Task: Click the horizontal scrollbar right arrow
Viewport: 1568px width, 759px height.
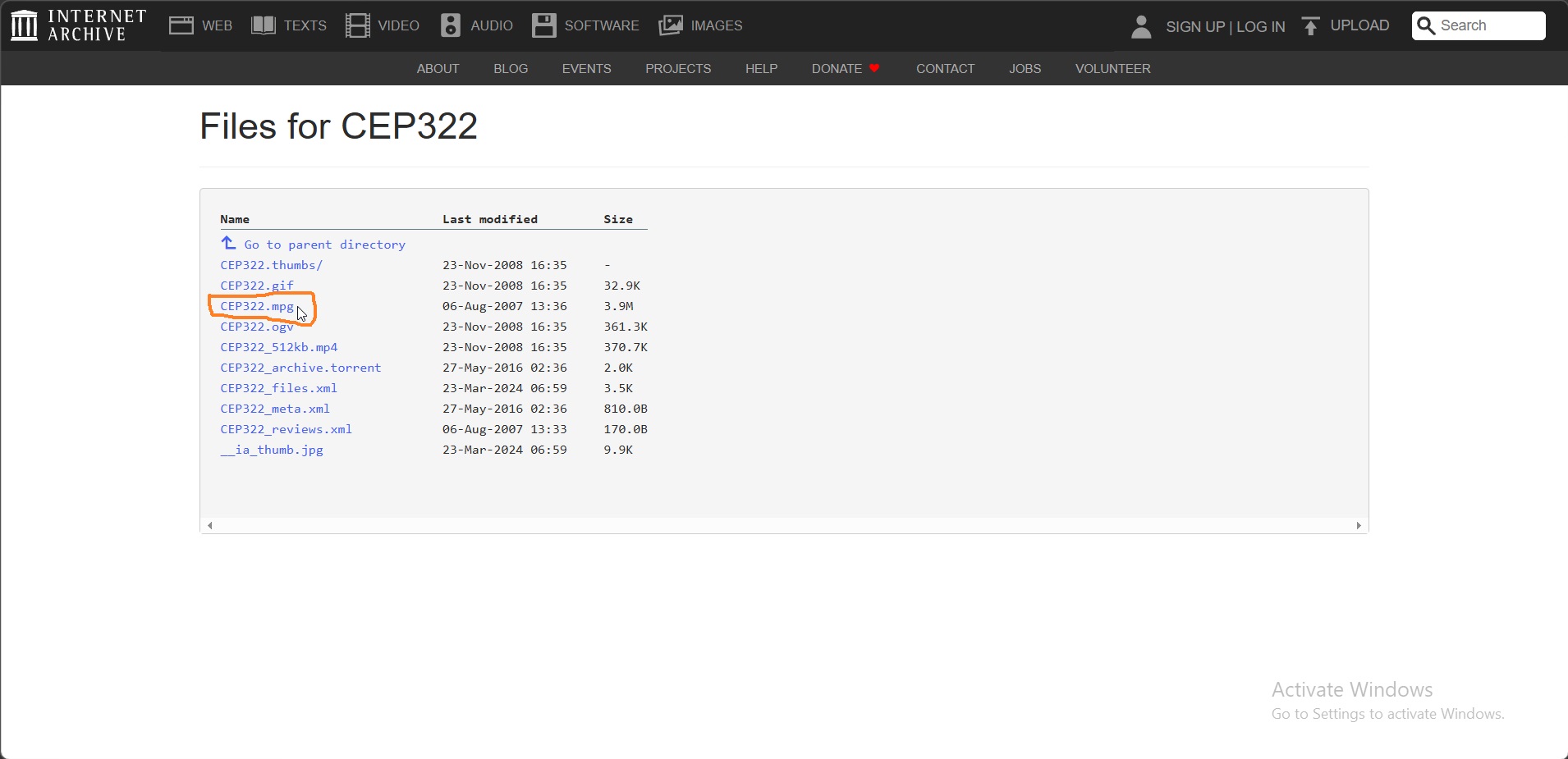Action: (x=1359, y=526)
